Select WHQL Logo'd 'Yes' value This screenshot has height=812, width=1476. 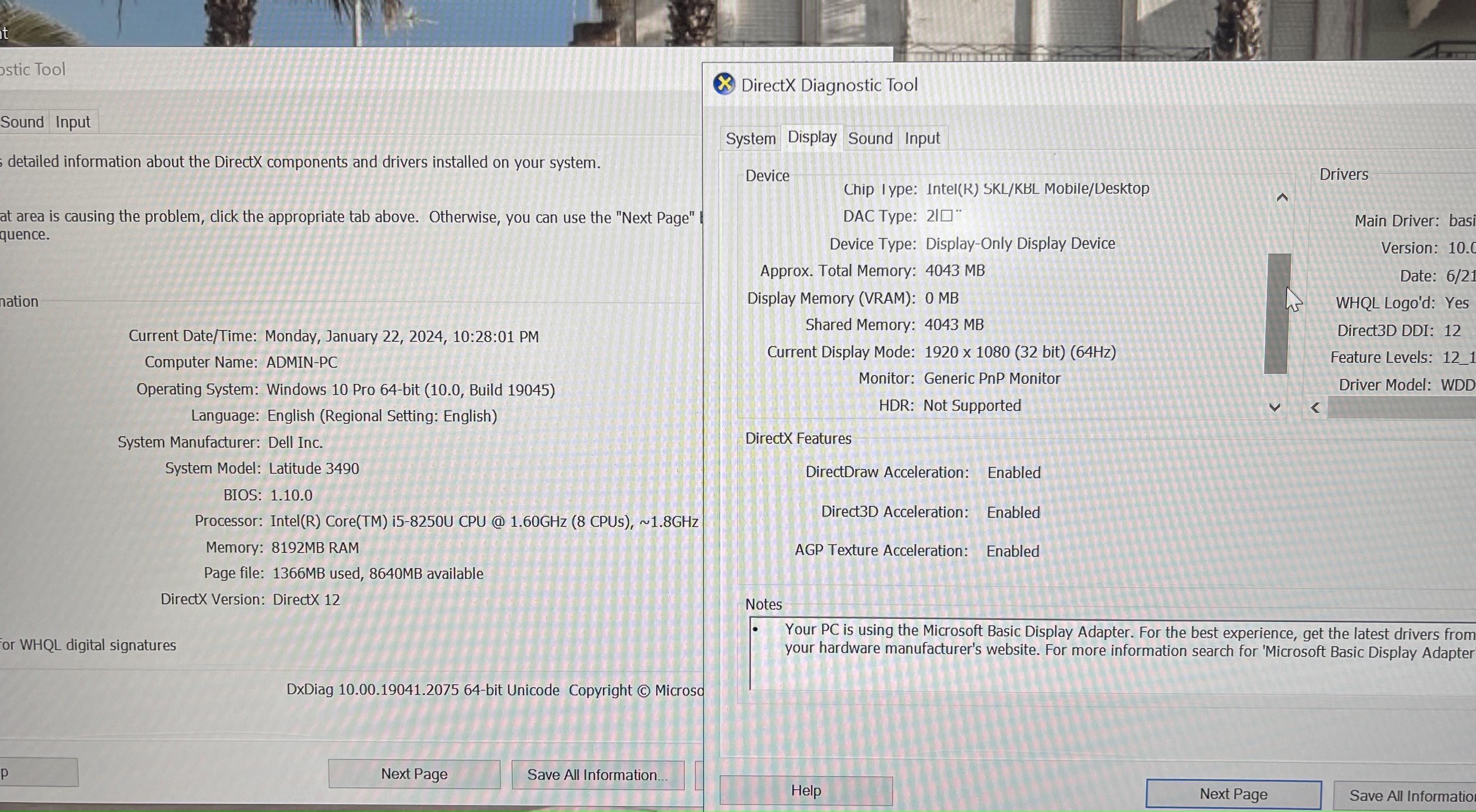click(x=1457, y=303)
